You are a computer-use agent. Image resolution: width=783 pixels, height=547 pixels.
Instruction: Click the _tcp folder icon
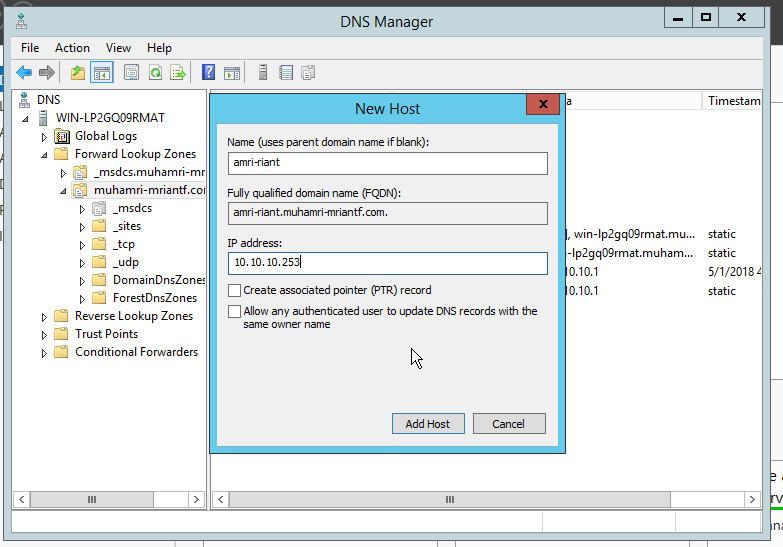point(99,244)
